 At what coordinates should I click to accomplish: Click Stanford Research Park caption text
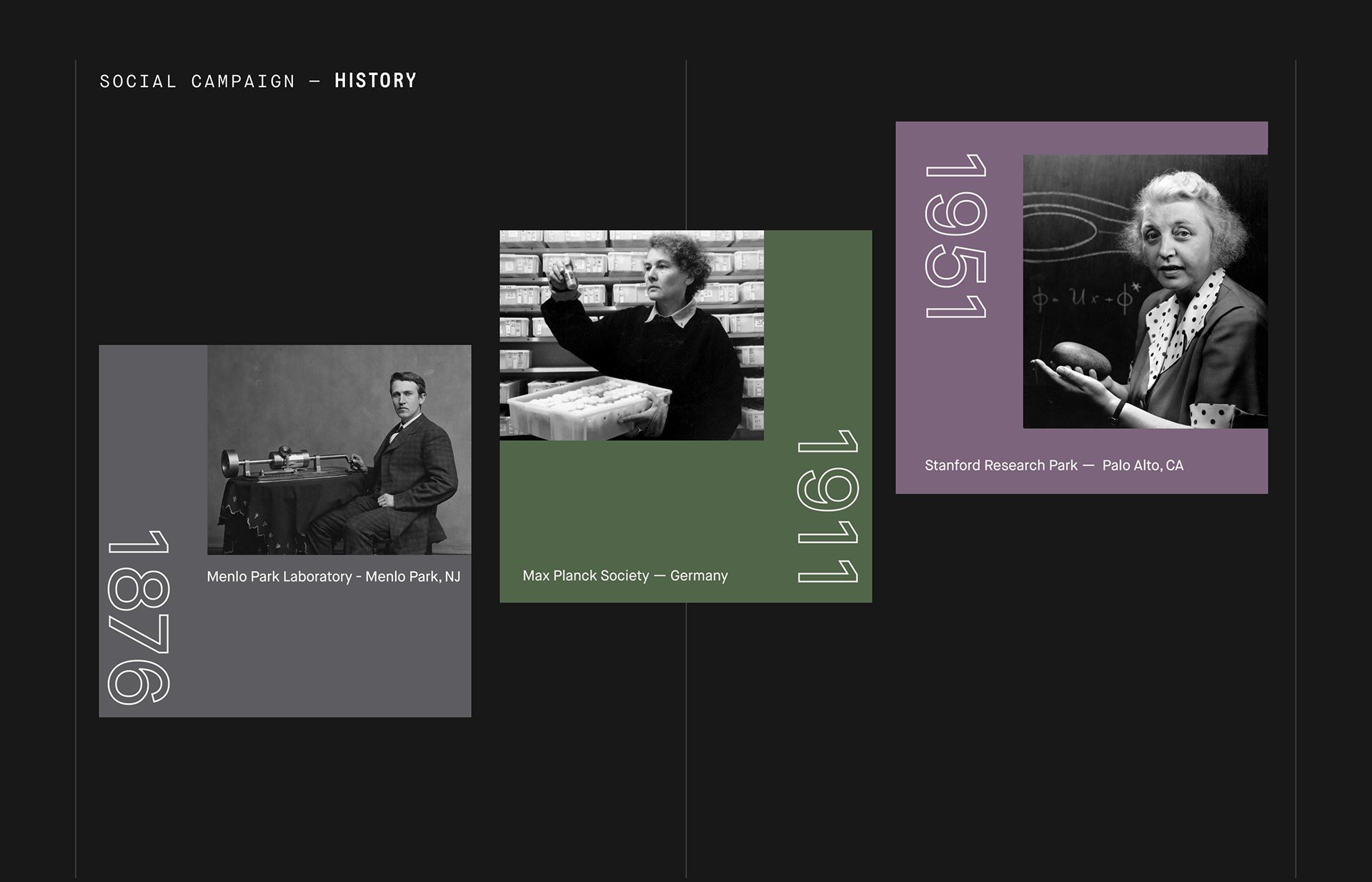click(1000, 465)
